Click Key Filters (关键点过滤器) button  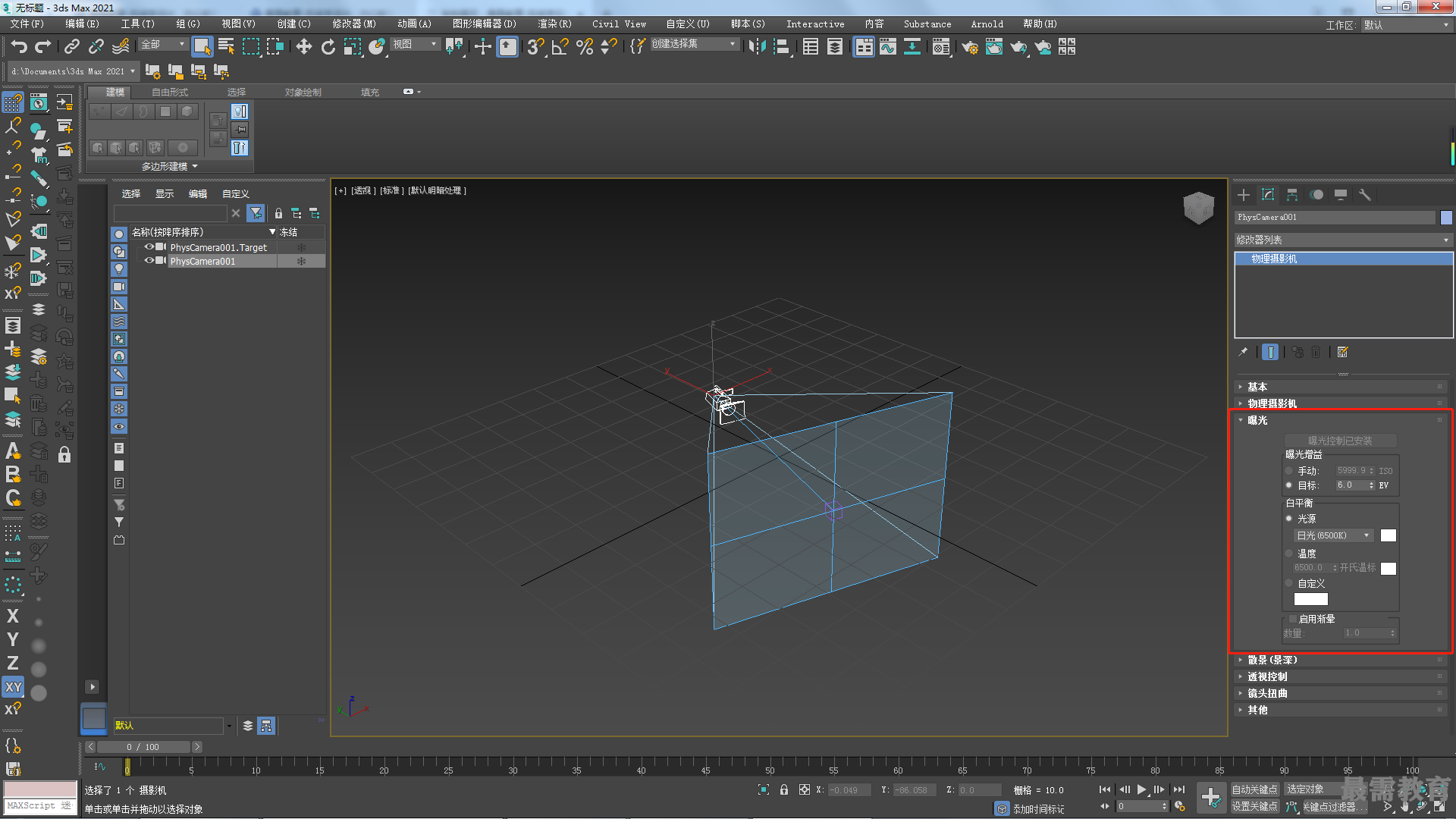(x=1333, y=807)
